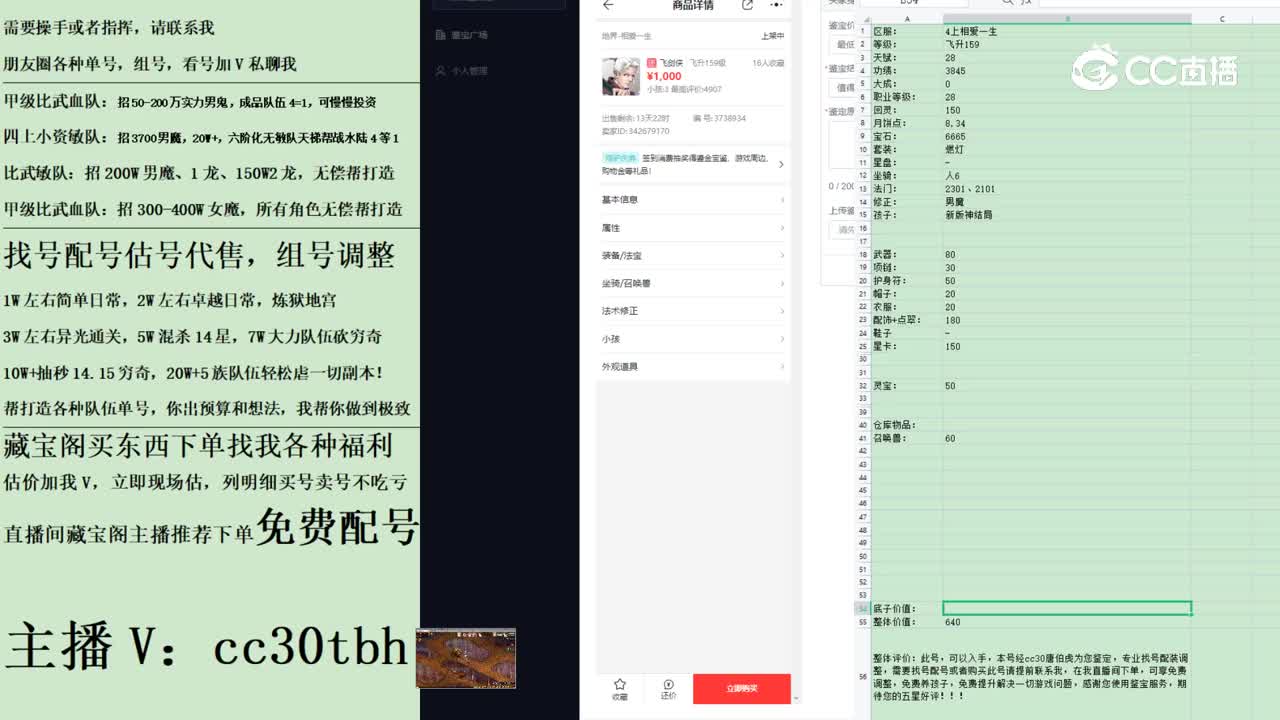Expand the 属性 section
Screen dimensions: 1280x720
coord(693,228)
